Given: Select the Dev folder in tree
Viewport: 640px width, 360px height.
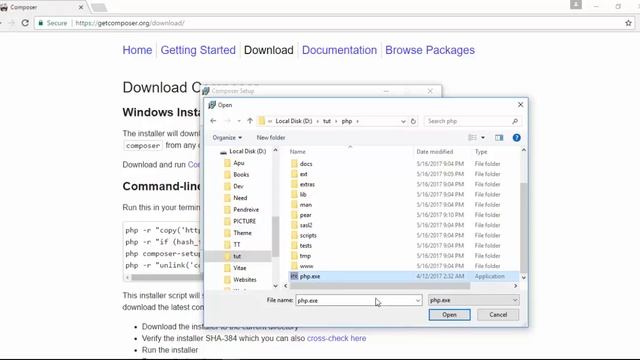Looking at the screenshot, I should click(x=238, y=186).
